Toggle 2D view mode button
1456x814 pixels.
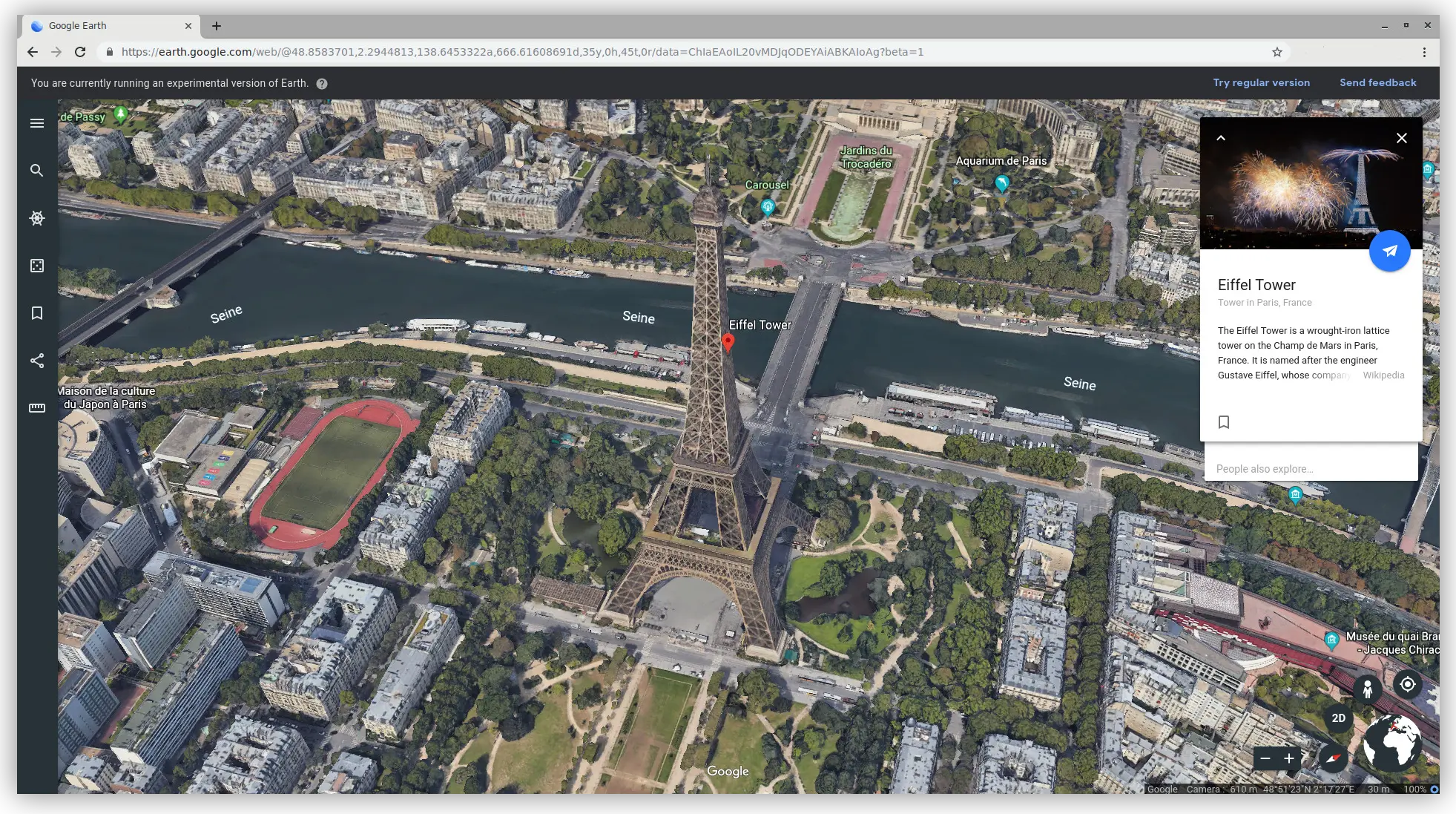tap(1338, 717)
